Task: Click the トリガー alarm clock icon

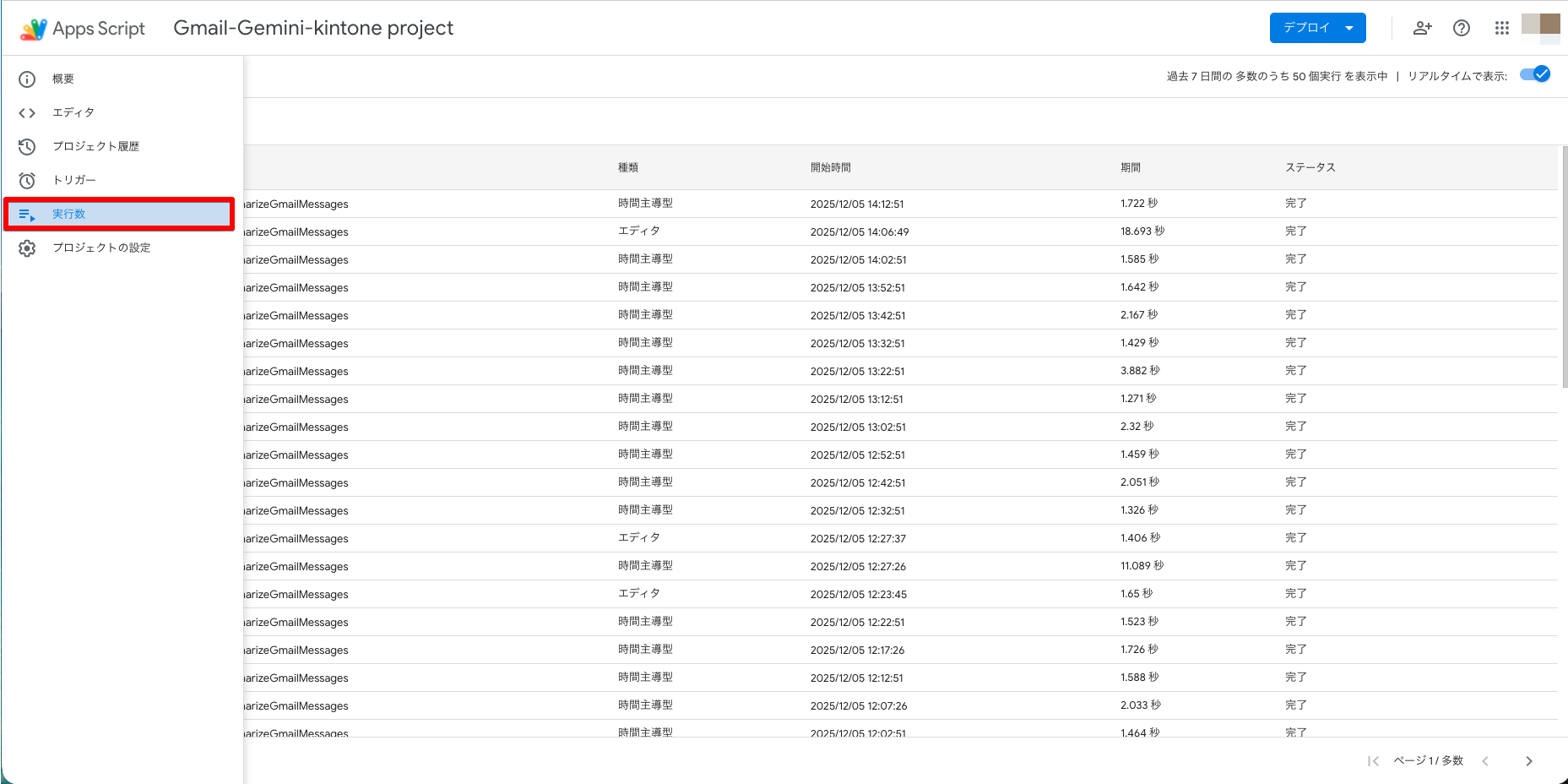Action: tap(27, 181)
